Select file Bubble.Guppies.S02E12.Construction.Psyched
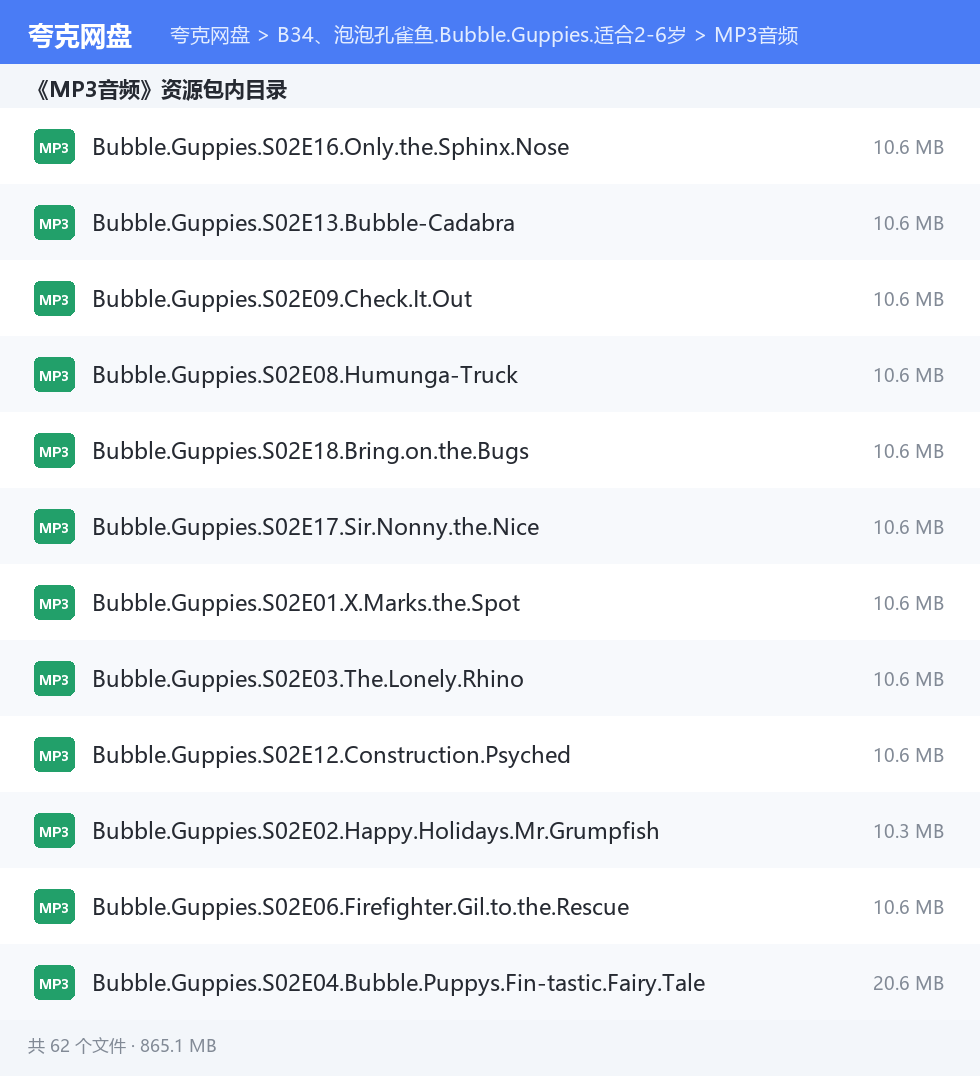 [331, 755]
